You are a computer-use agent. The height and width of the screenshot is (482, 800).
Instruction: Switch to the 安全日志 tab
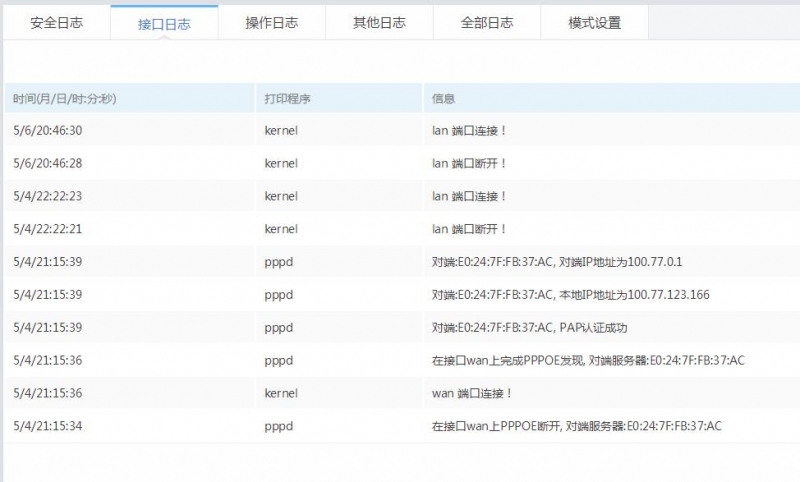pos(56,23)
